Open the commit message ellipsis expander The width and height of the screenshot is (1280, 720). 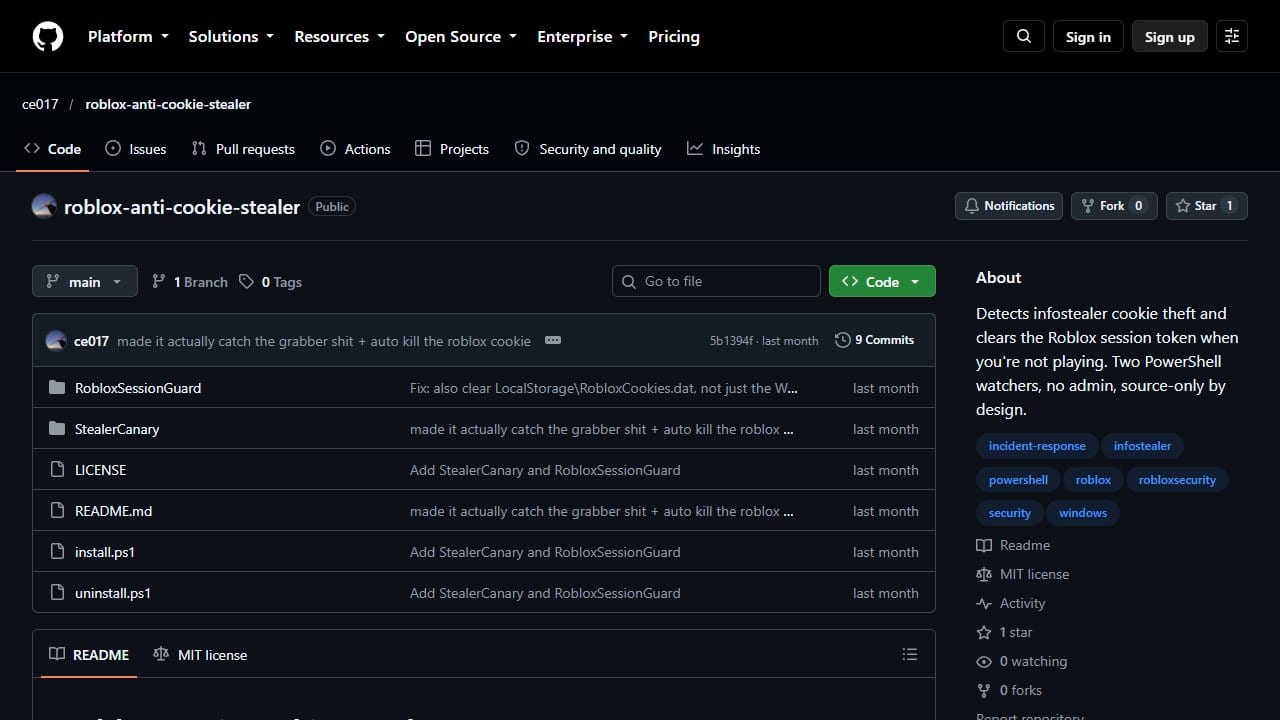(553, 340)
